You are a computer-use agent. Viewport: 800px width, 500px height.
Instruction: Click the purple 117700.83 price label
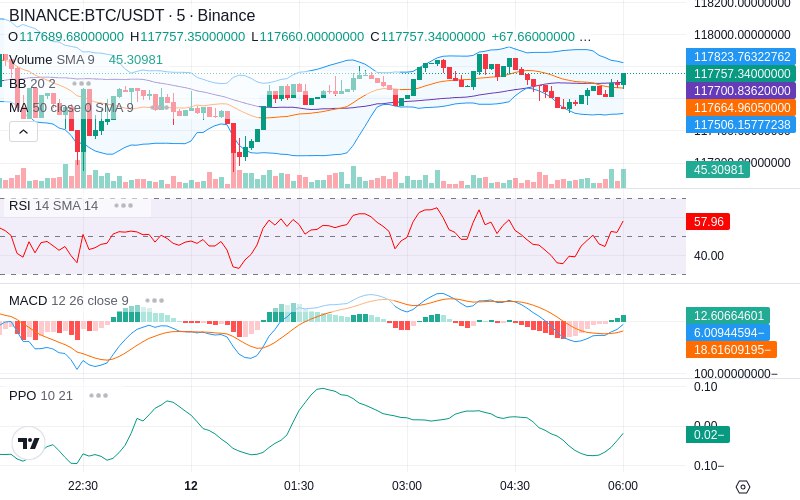pos(741,91)
